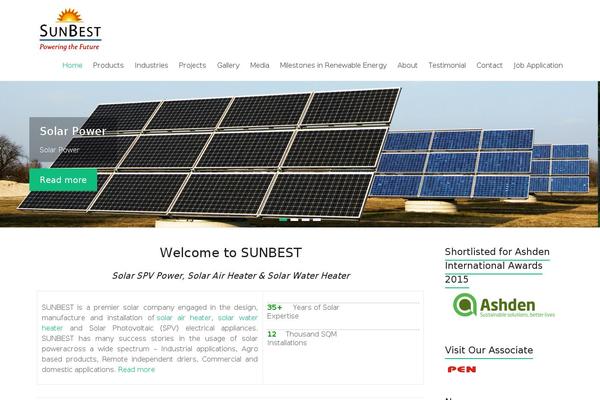Click the 35+ Years of Solar Expertise stat
The width and height of the screenshot is (600, 400).
pyautogui.click(x=303, y=312)
